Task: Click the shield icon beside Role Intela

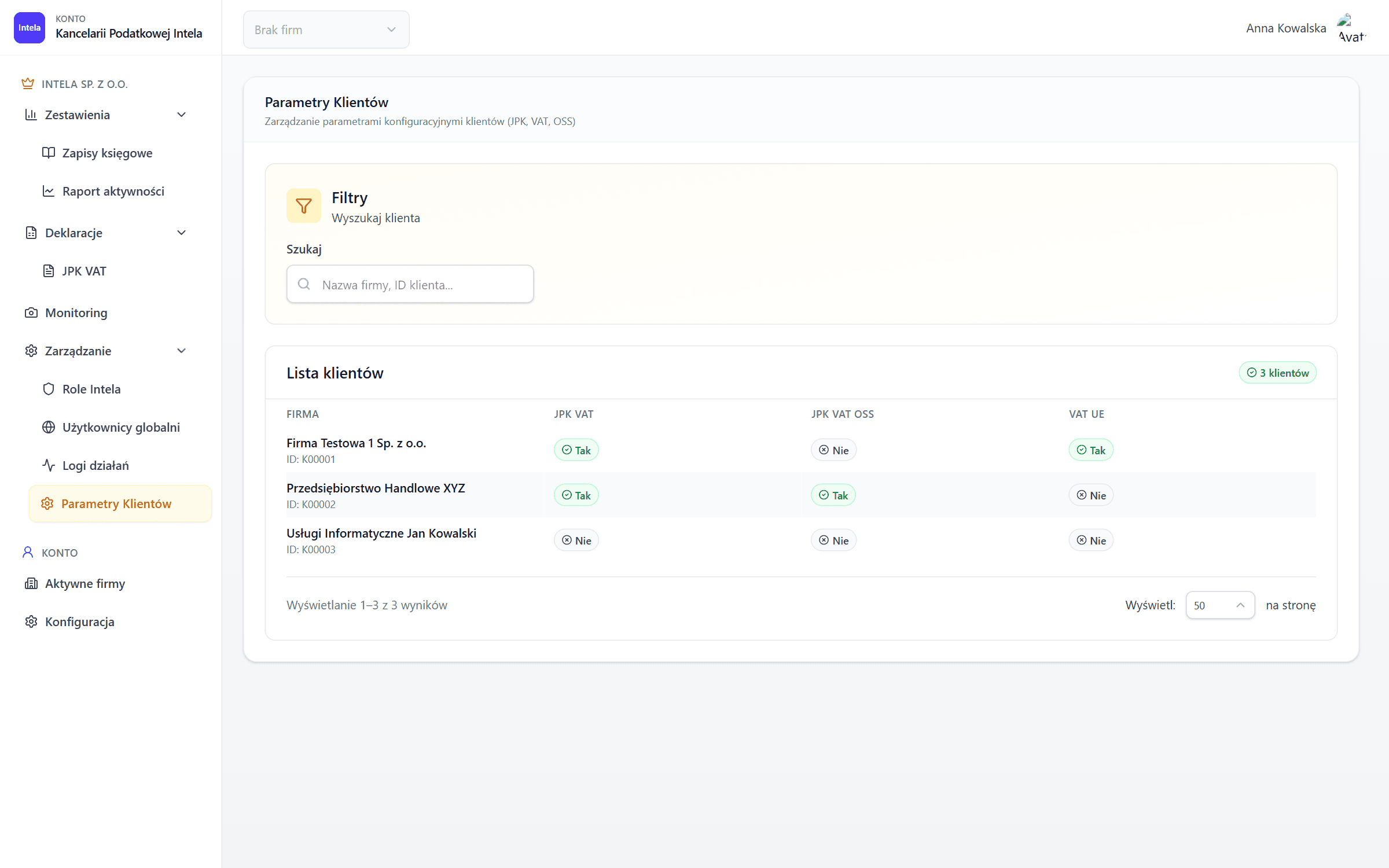Action: [49, 389]
